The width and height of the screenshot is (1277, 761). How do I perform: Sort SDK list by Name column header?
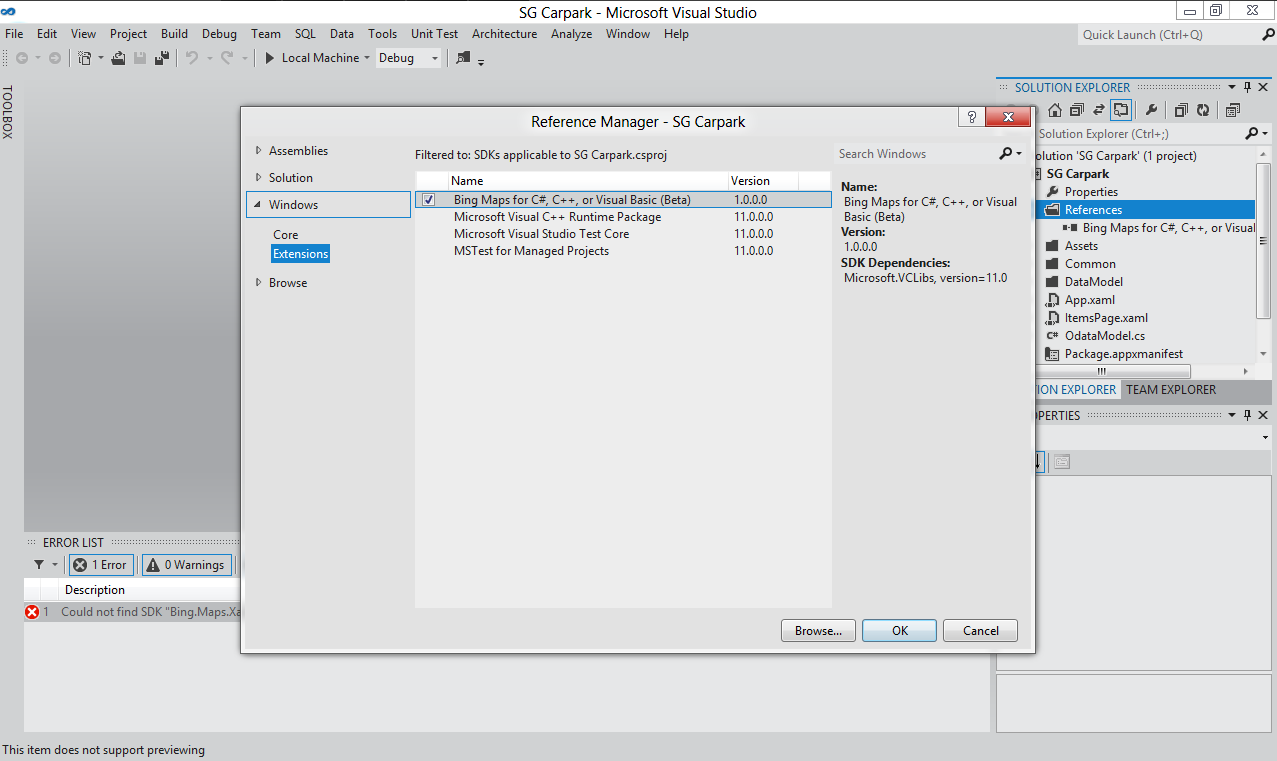tap(587, 181)
